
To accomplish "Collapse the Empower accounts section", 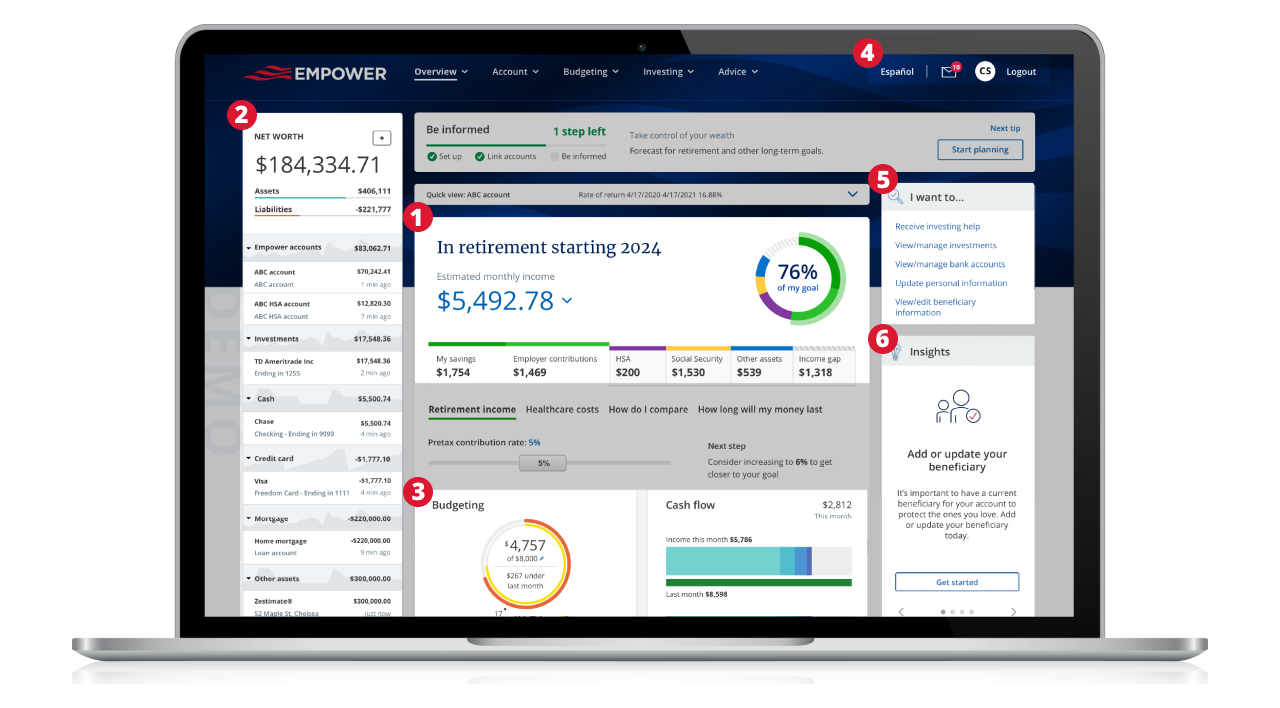I will pos(248,247).
